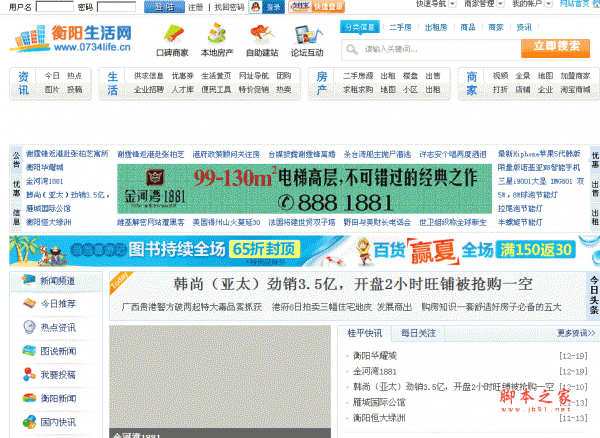Click the 更多资讯>> link
This screenshot has height=438, width=600.
pyautogui.click(x=576, y=333)
